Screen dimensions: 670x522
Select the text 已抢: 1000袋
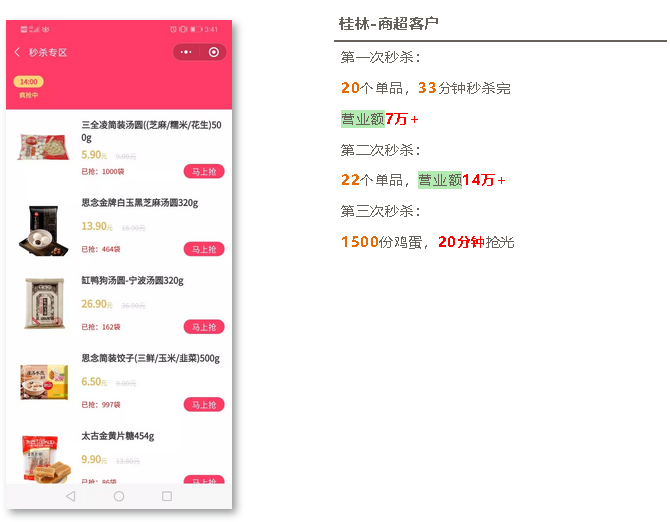(x=103, y=172)
